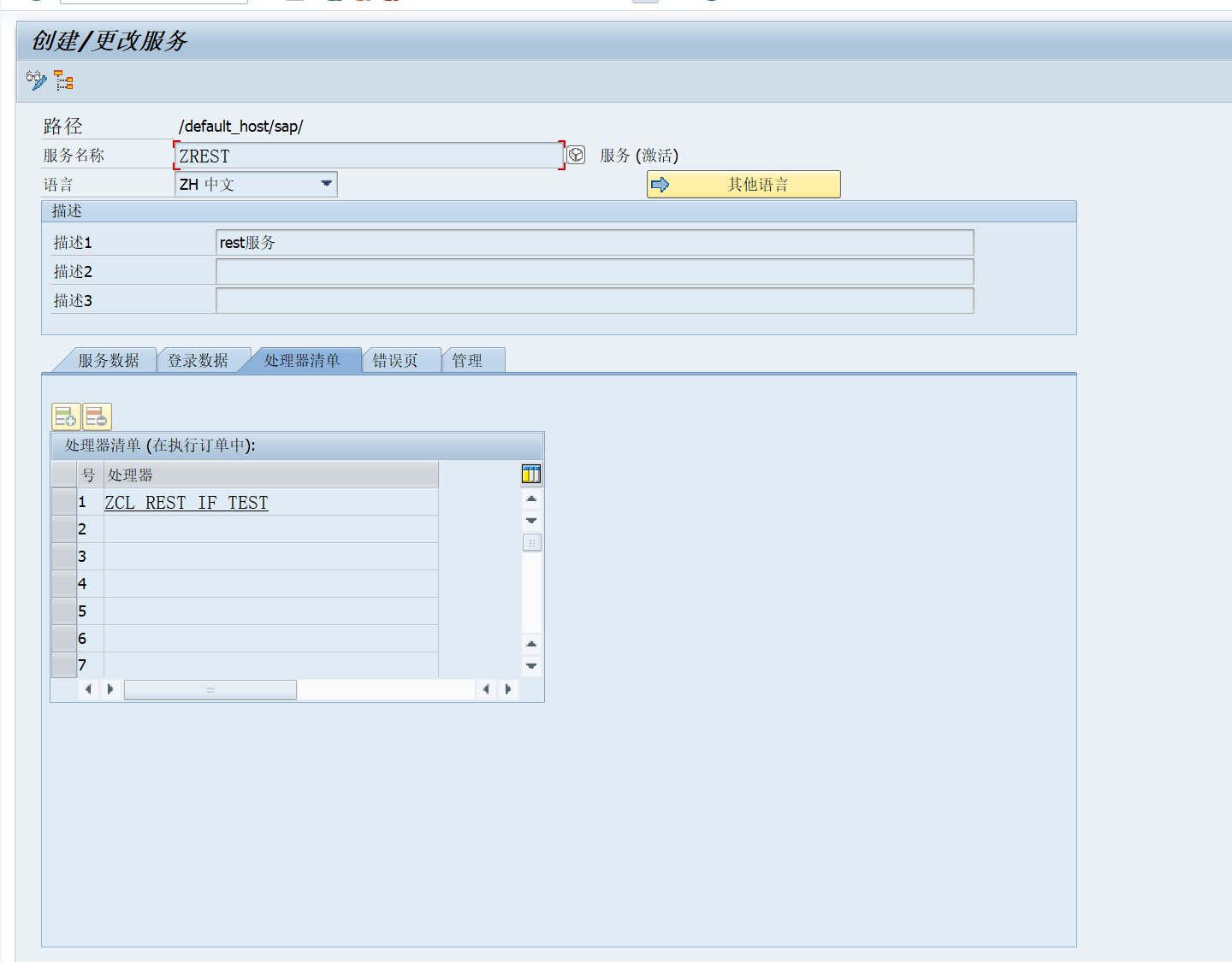The height and width of the screenshot is (962, 1232).
Task: Open table column configuration settings
Action: (530, 473)
